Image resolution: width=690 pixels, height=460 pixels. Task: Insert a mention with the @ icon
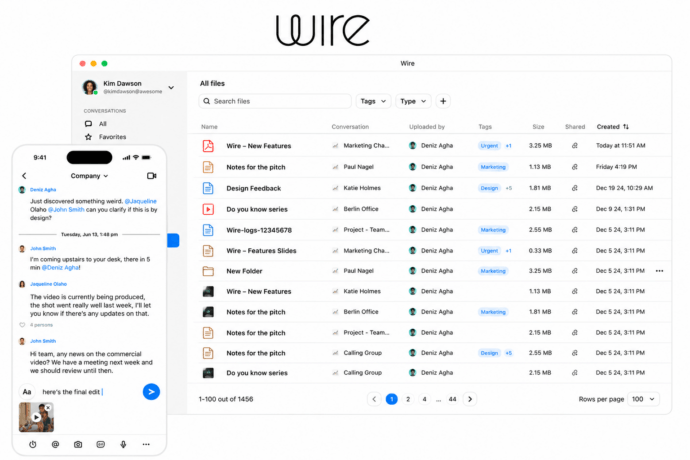(x=55, y=445)
